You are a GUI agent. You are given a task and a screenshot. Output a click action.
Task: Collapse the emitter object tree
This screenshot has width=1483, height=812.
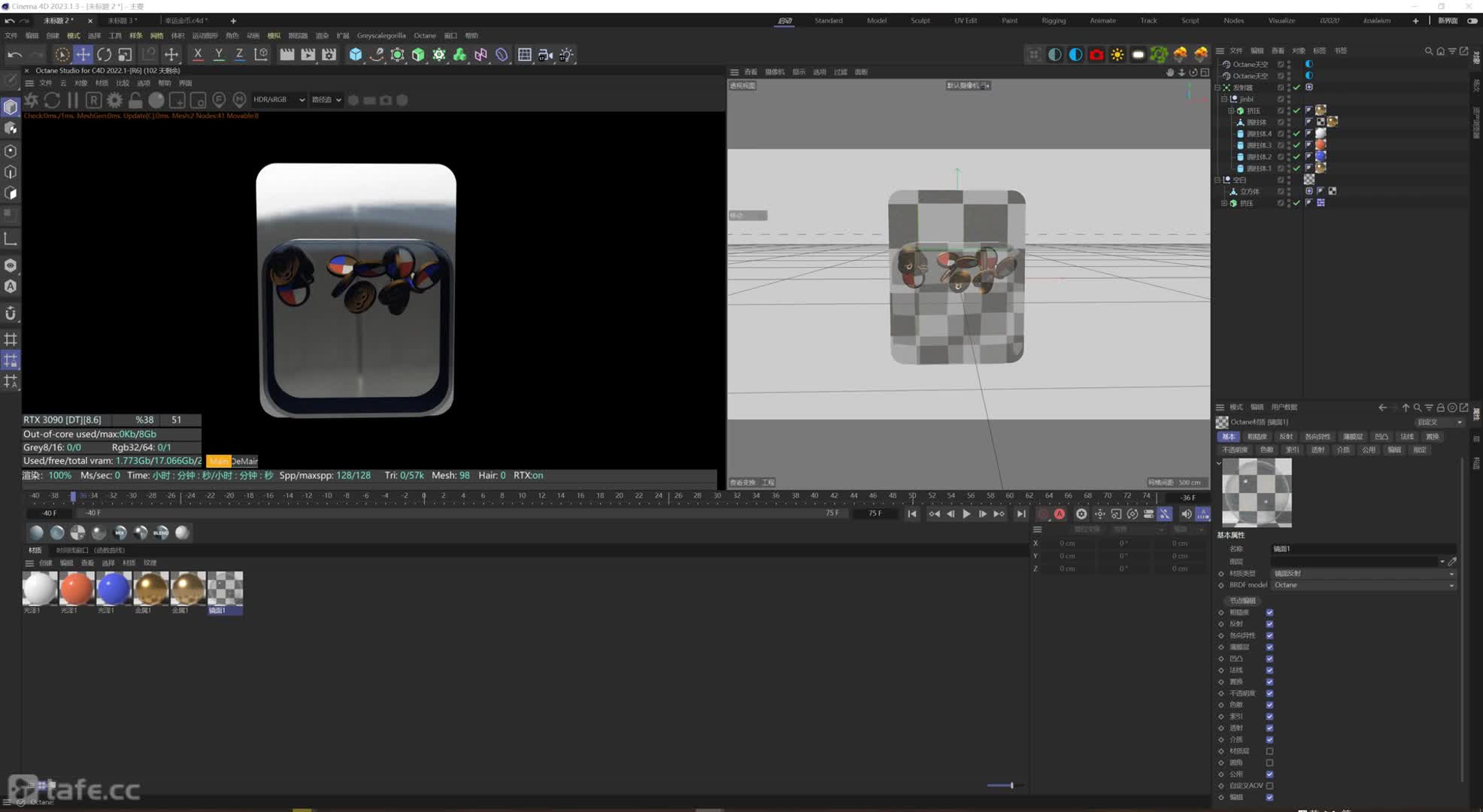pos(1218,87)
